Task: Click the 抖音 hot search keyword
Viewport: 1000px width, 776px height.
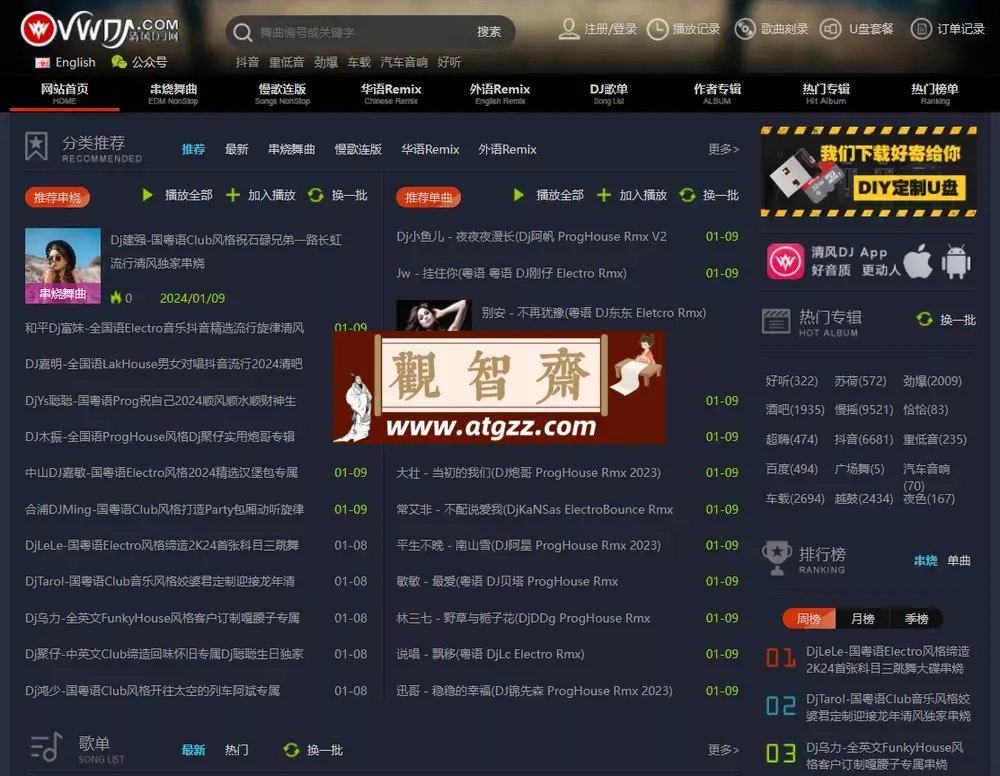Action: pos(247,62)
